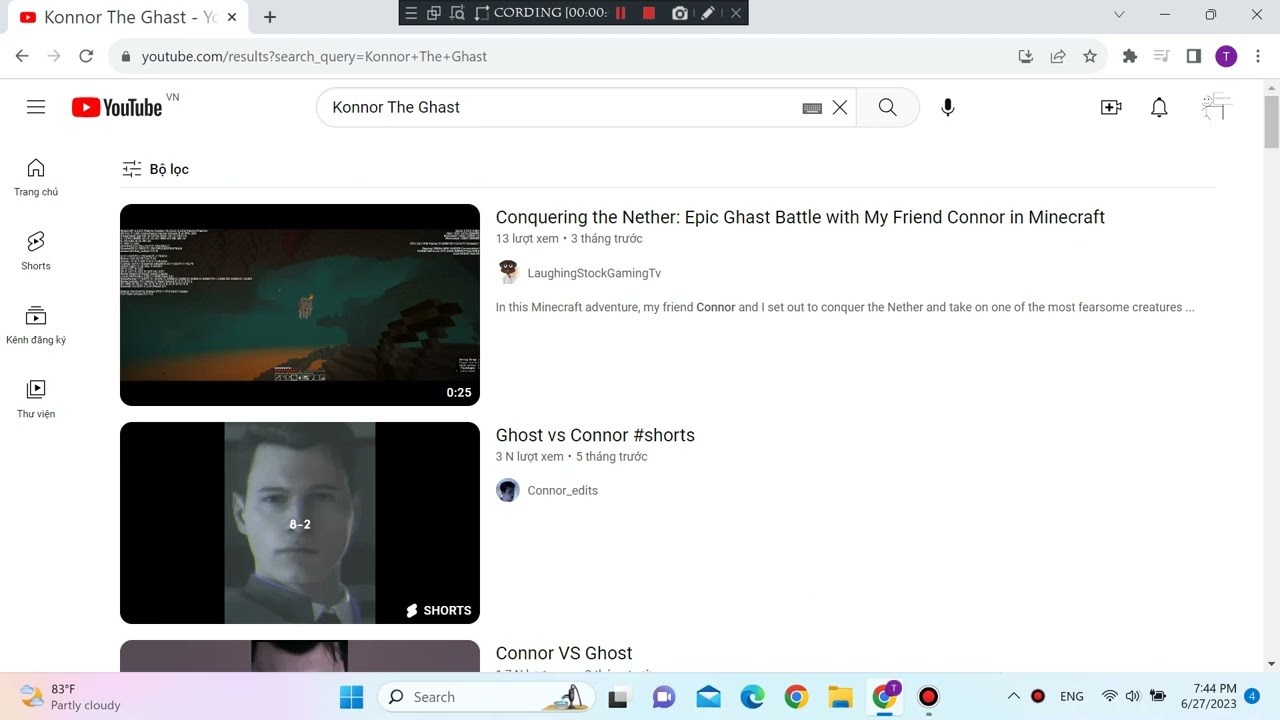Reload the page
The height and width of the screenshot is (720, 1280).
[86, 56]
